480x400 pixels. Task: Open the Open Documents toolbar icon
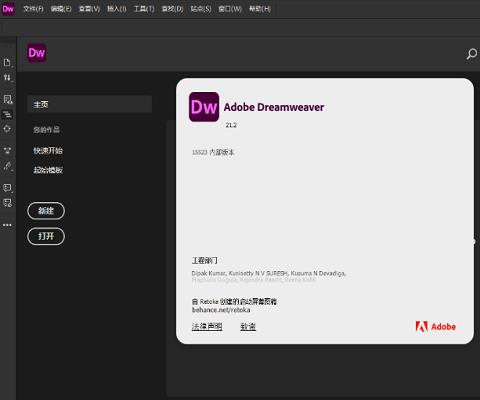coord(7,62)
